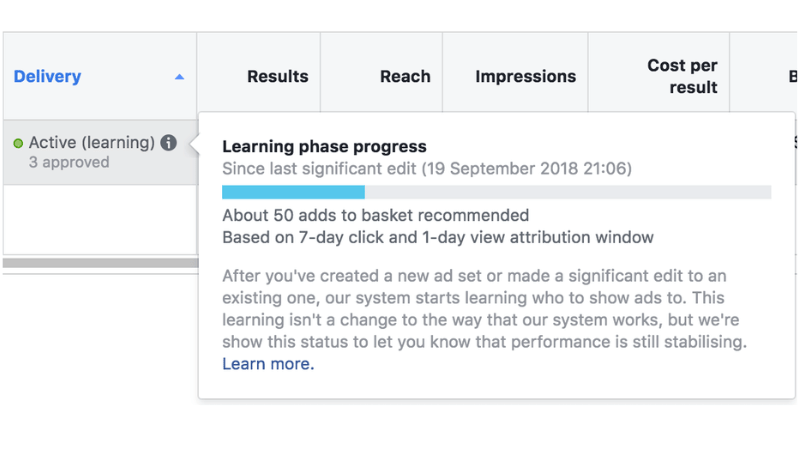
Task: Click the partially visible column after Cost per result
Action: coord(792,77)
